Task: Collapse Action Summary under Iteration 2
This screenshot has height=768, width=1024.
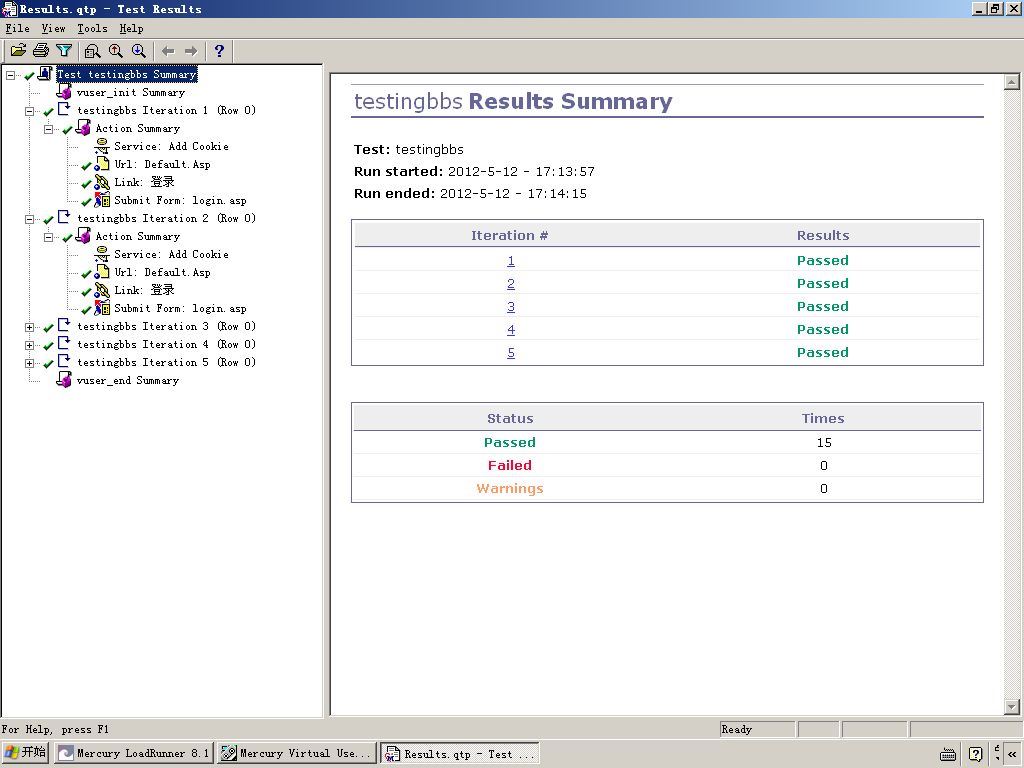Action: coord(48,237)
